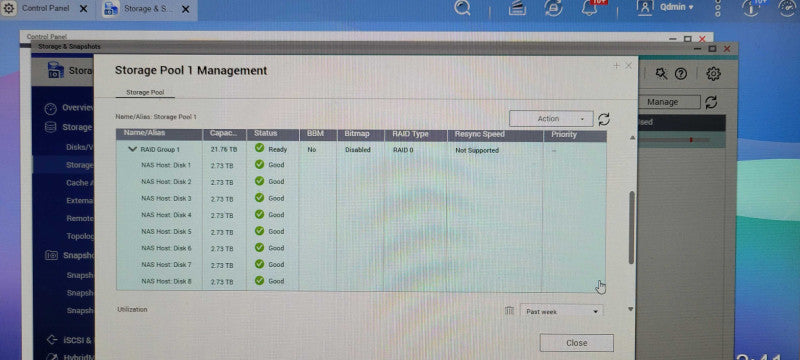Viewport: 800px width, 360px height.
Task: Select the NAS Host: Disk 7 row
Action: click(x=361, y=265)
